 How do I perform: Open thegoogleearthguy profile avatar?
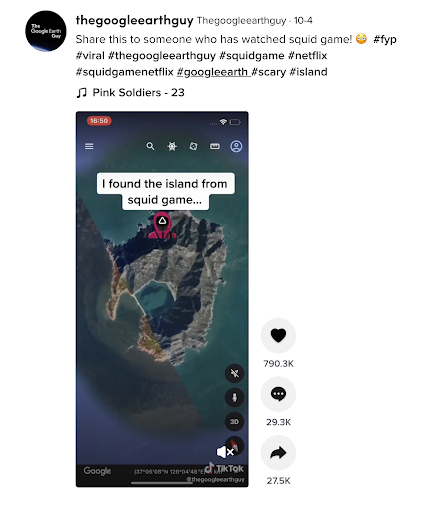[x=46, y=31]
